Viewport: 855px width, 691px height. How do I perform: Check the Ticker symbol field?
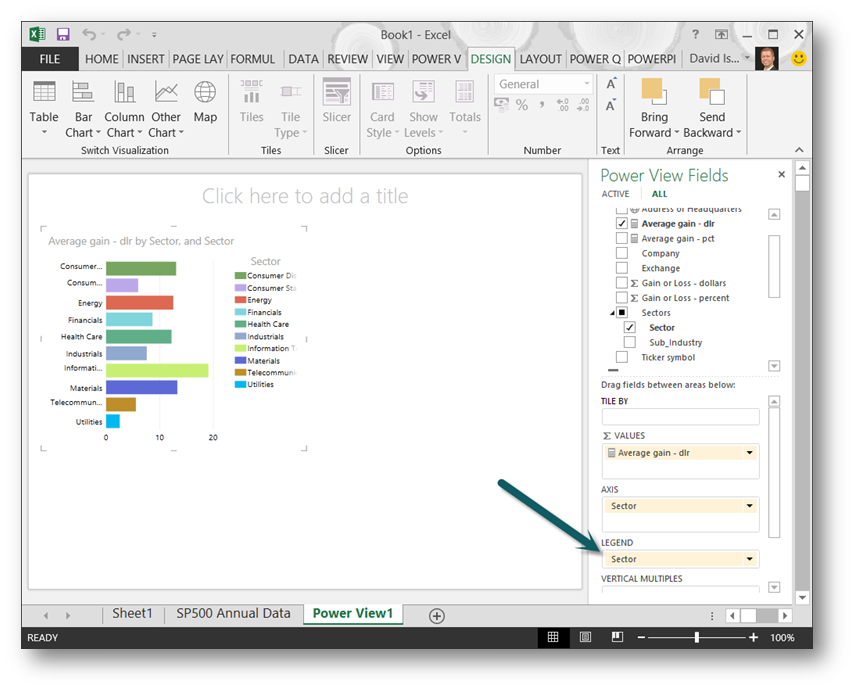[621, 357]
